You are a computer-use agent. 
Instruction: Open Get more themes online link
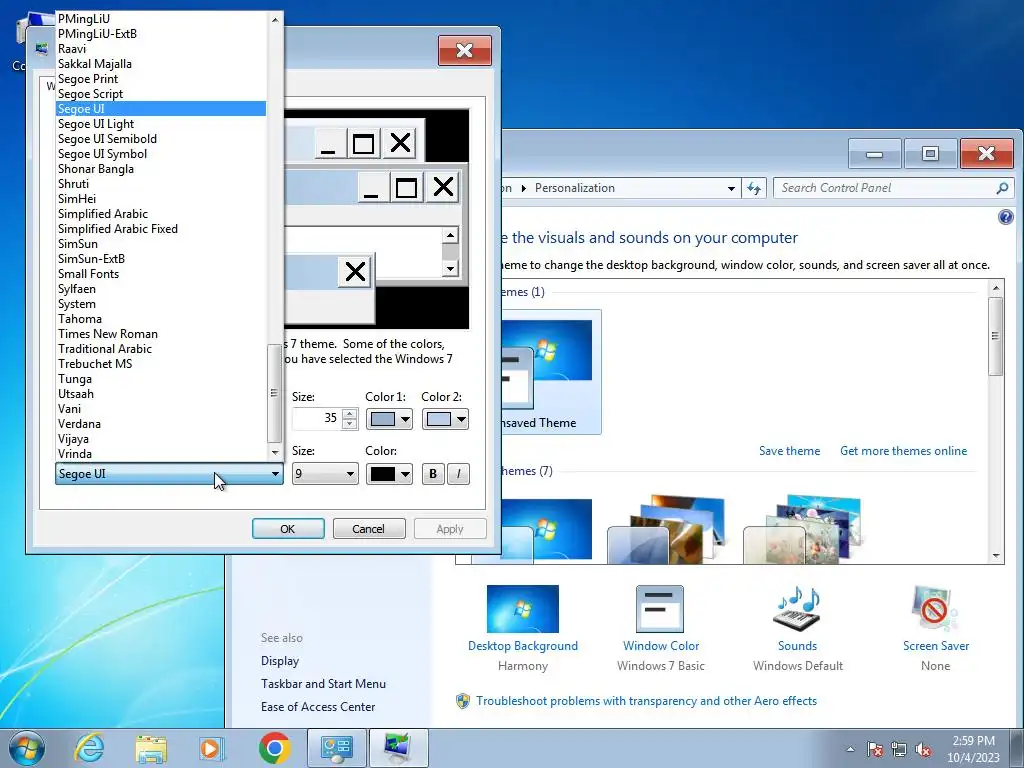coord(903,451)
